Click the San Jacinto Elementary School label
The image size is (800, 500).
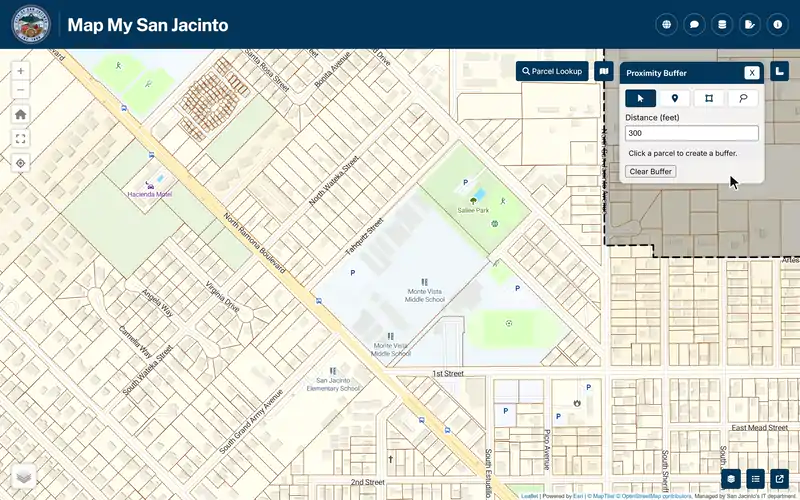pos(333,384)
